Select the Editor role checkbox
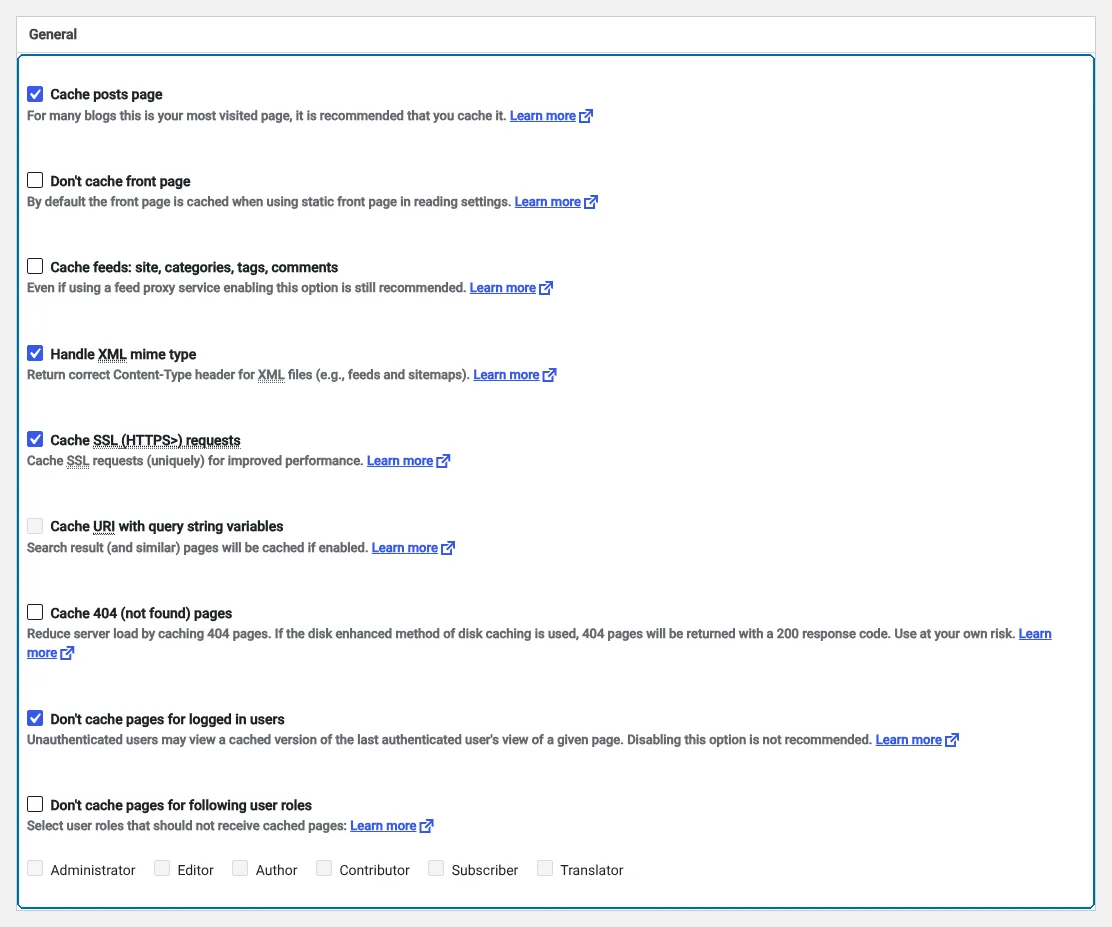The image size is (1112, 927). coord(162,869)
